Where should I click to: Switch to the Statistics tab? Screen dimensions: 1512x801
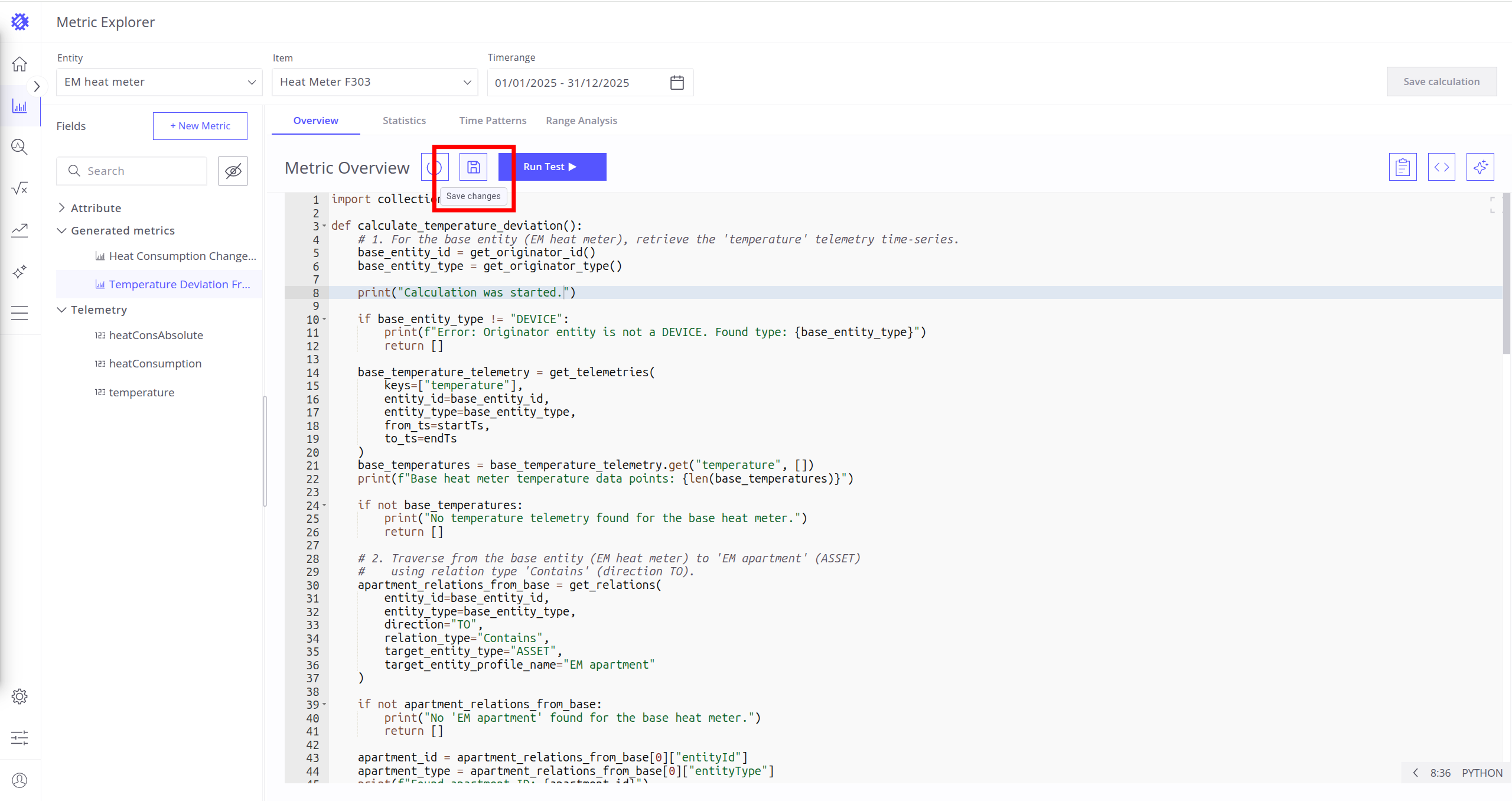pyautogui.click(x=404, y=121)
